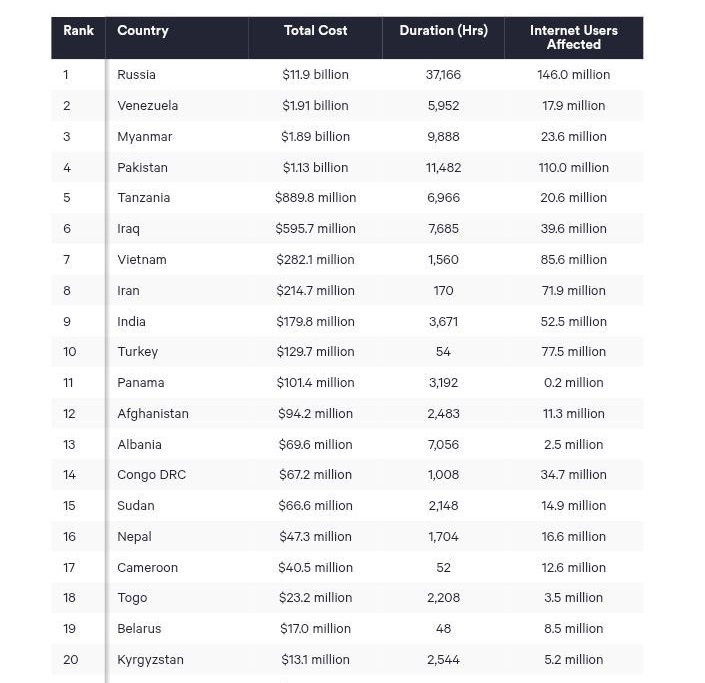Image resolution: width=705 pixels, height=683 pixels.
Task: Click Myanmar's $1.89 billion cost cell
Action: pos(315,137)
